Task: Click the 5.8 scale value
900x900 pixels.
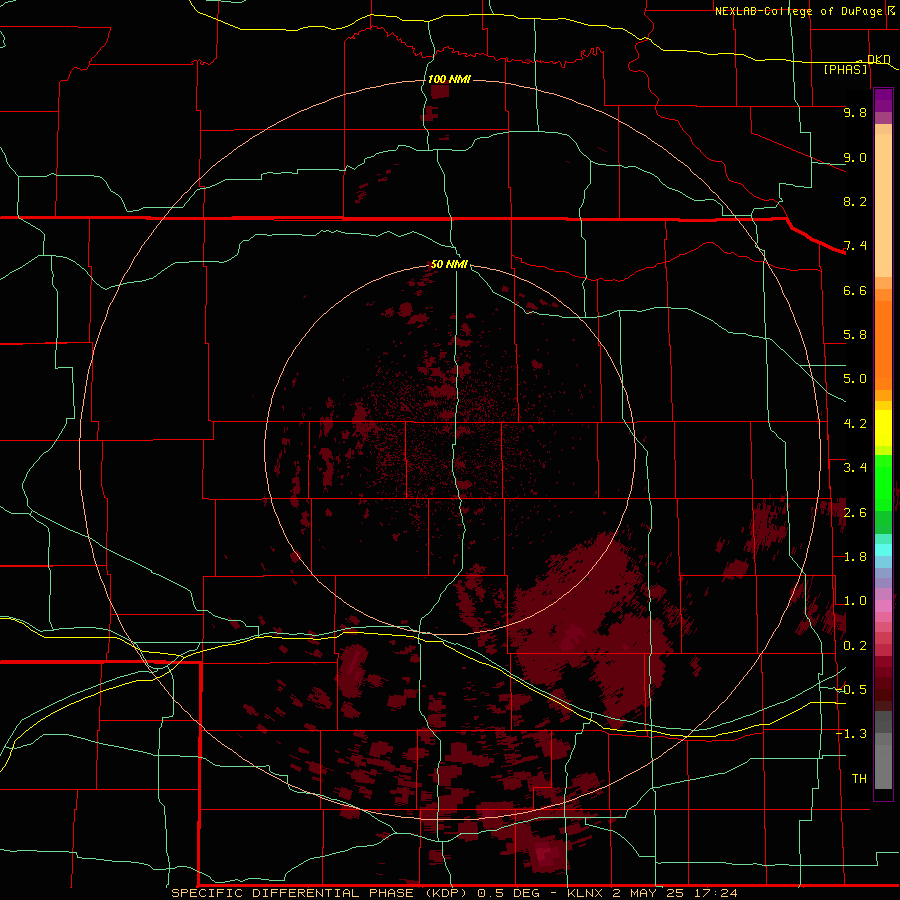Action: (855, 335)
